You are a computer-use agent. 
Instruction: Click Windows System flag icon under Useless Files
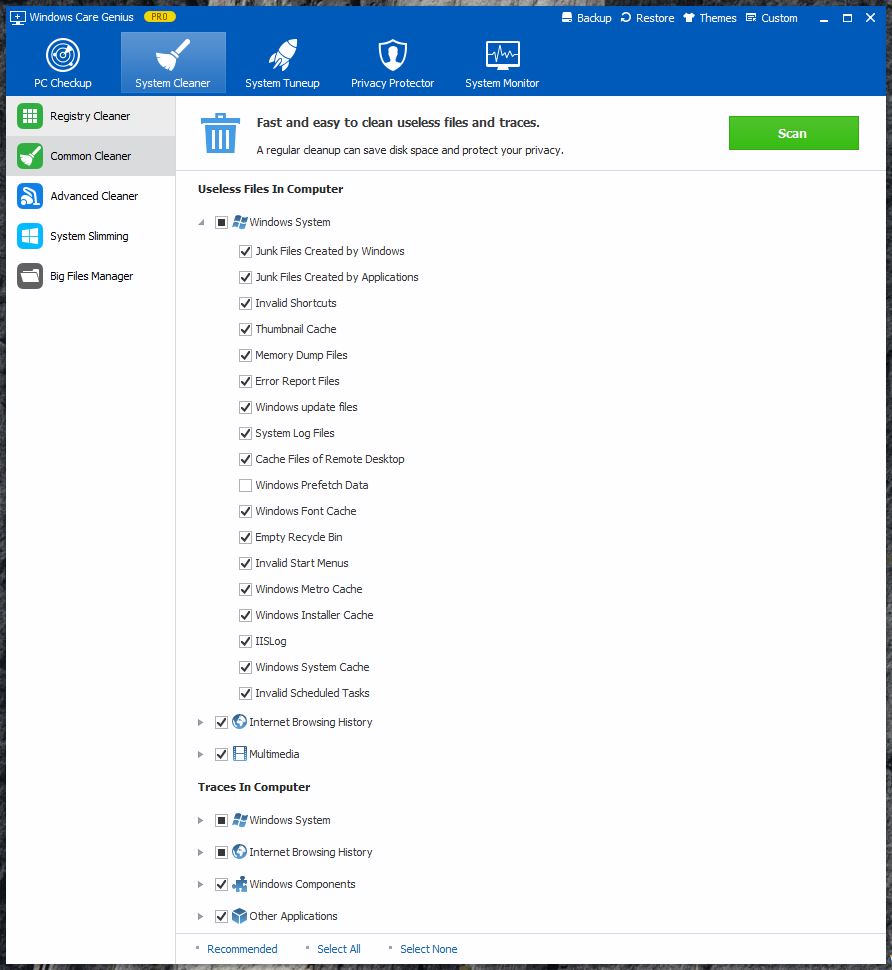(x=240, y=222)
